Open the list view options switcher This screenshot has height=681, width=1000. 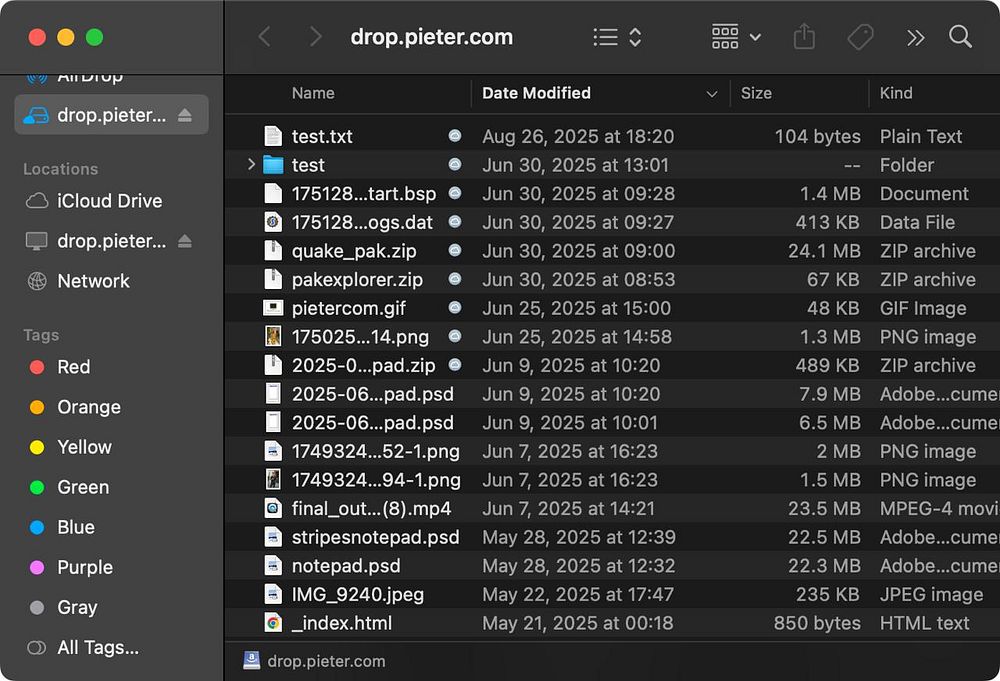click(x=617, y=37)
